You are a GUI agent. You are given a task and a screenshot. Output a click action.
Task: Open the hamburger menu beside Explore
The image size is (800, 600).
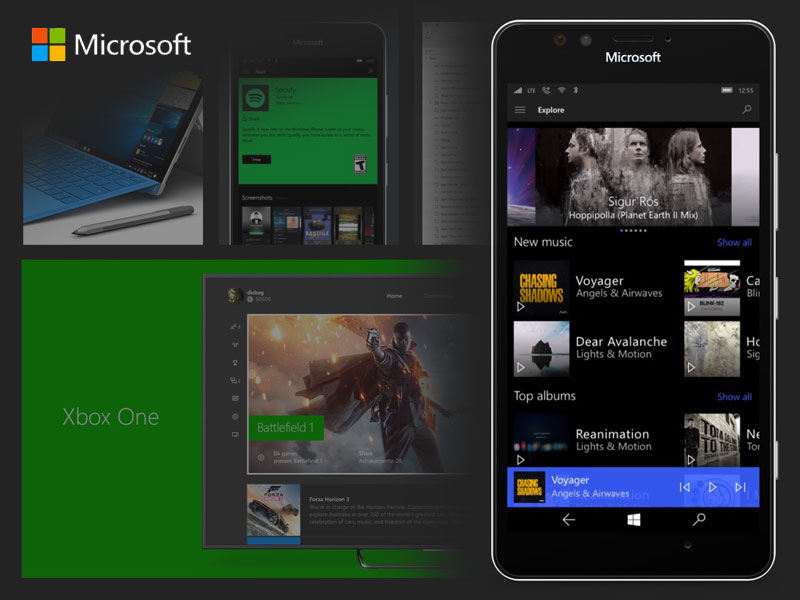520,110
